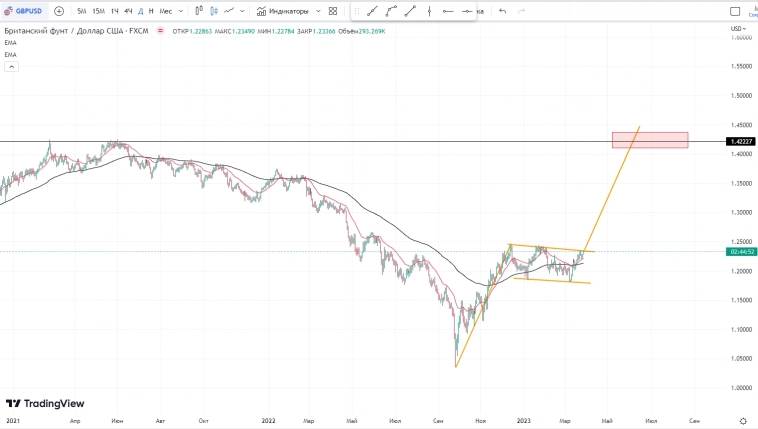Click the GBPUSD symbol search button

pyautogui.click(x=25, y=11)
